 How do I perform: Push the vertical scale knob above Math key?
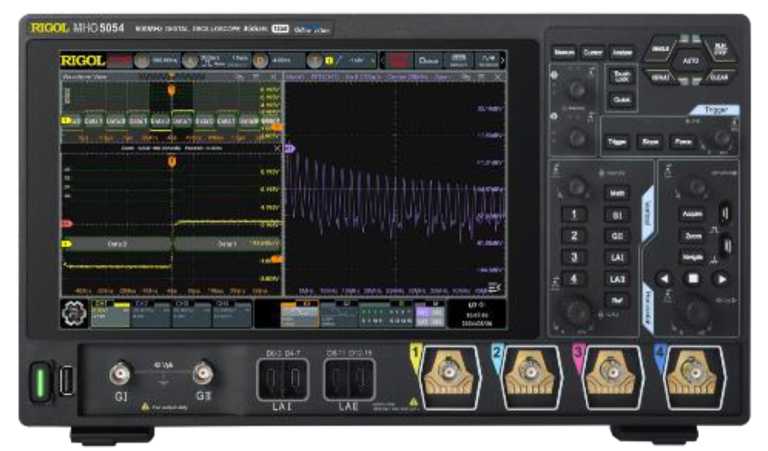(576, 186)
